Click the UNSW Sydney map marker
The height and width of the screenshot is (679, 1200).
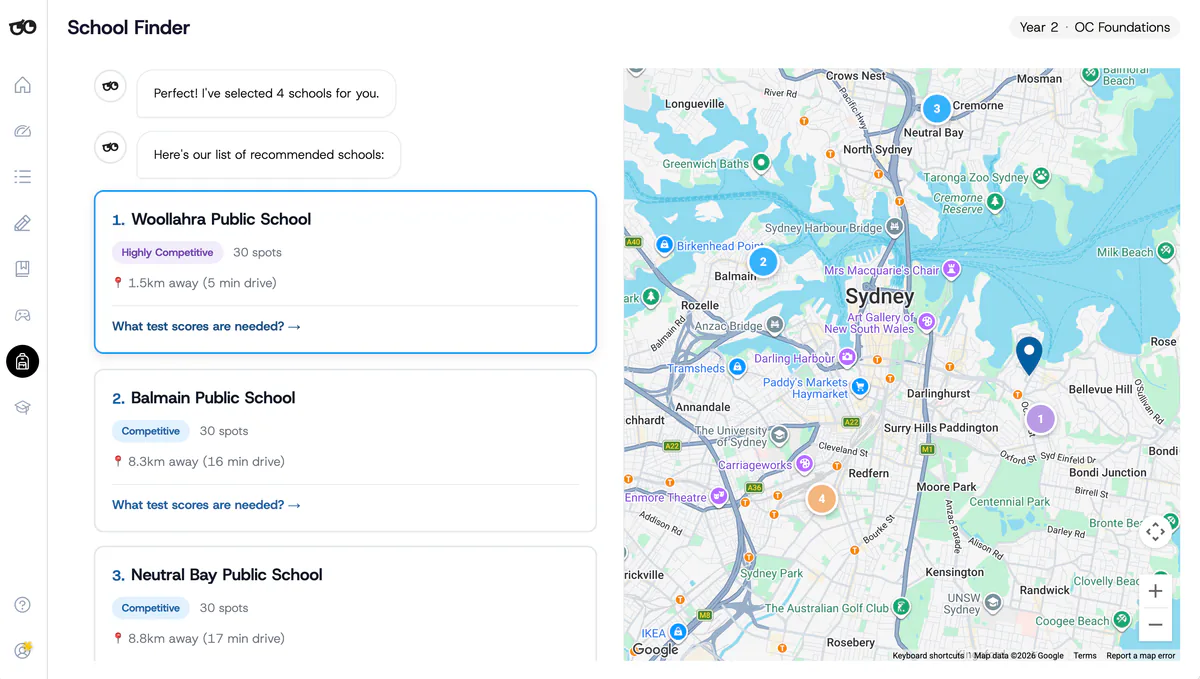coord(993,603)
